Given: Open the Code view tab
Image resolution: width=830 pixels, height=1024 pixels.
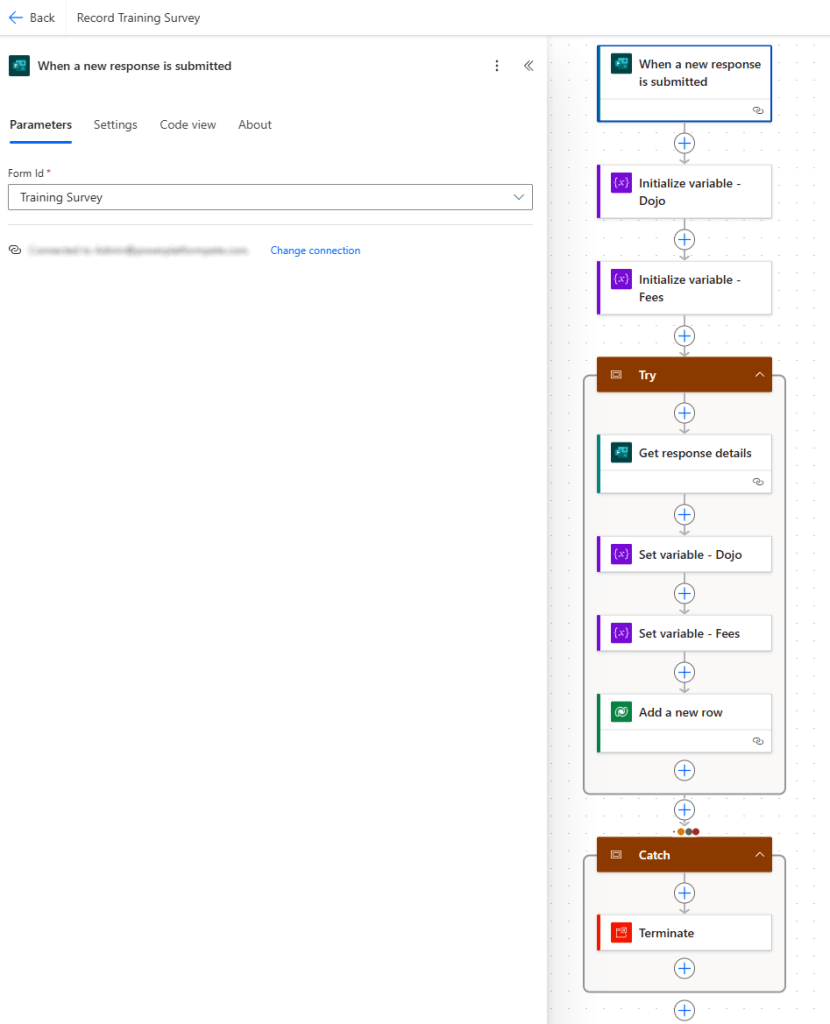Looking at the screenshot, I should pos(188,125).
